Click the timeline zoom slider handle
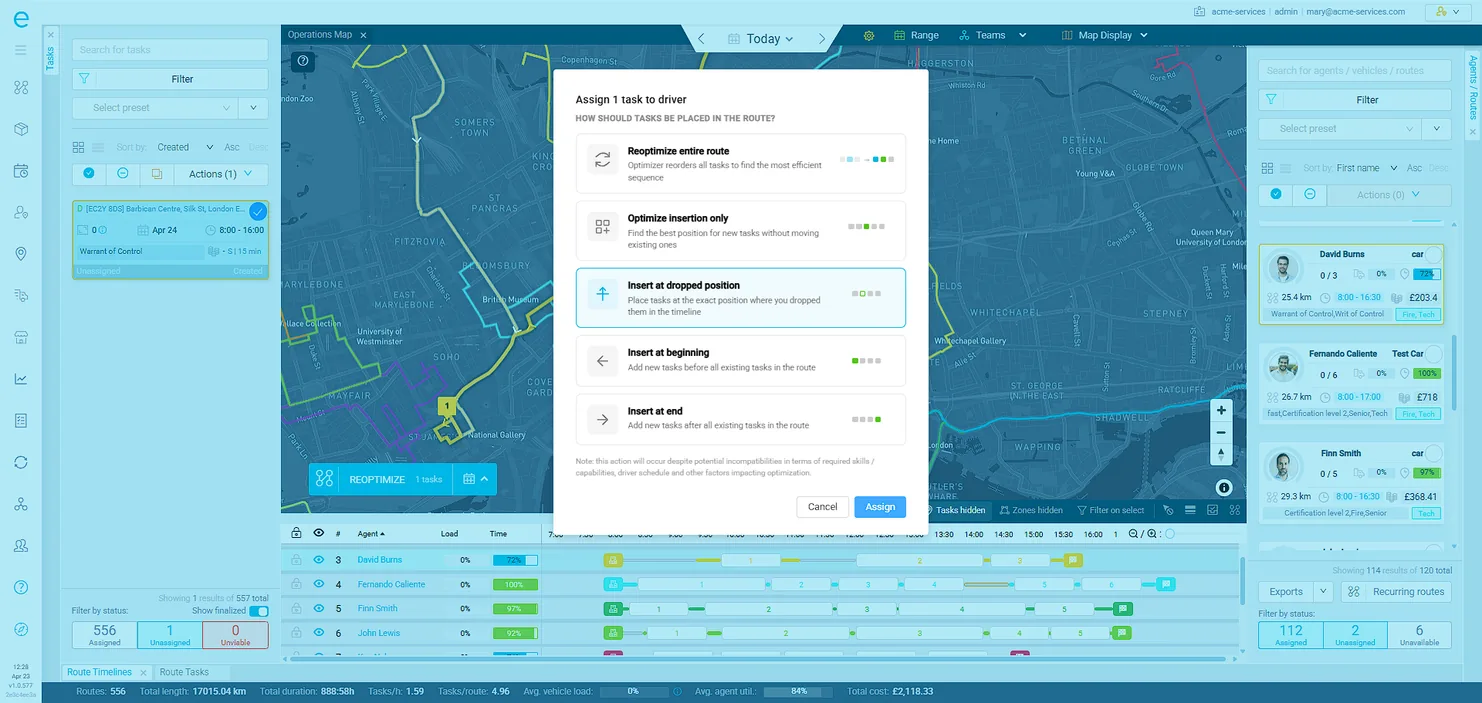This screenshot has width=1482, height=703. pyautogui.click(x=1170, y=534)
